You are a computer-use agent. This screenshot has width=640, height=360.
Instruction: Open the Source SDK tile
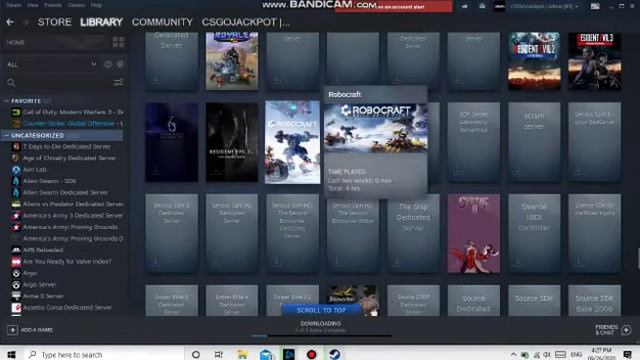pos(534,300)
